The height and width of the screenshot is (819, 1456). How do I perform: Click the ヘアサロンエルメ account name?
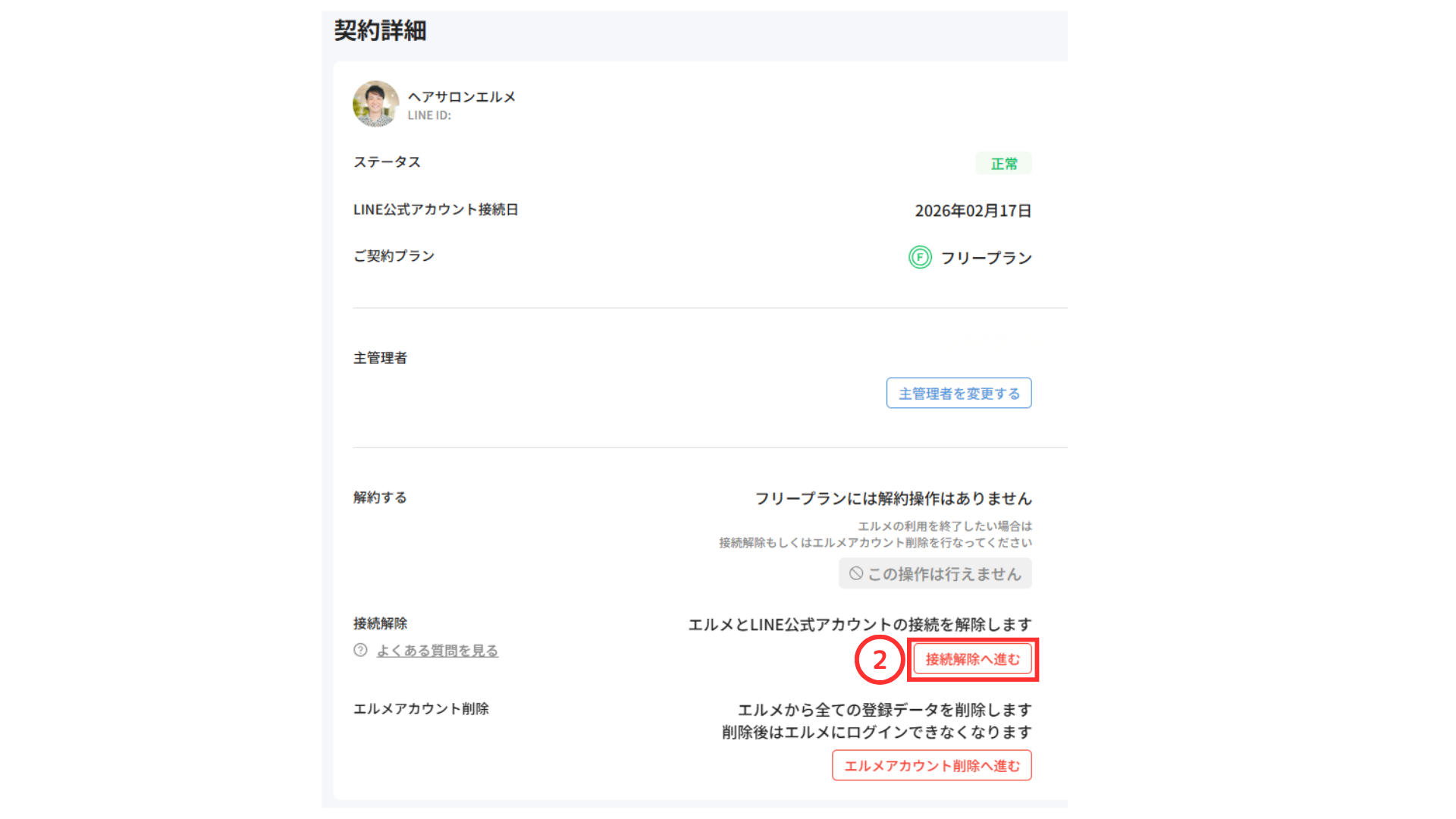(x=461, y=97)
